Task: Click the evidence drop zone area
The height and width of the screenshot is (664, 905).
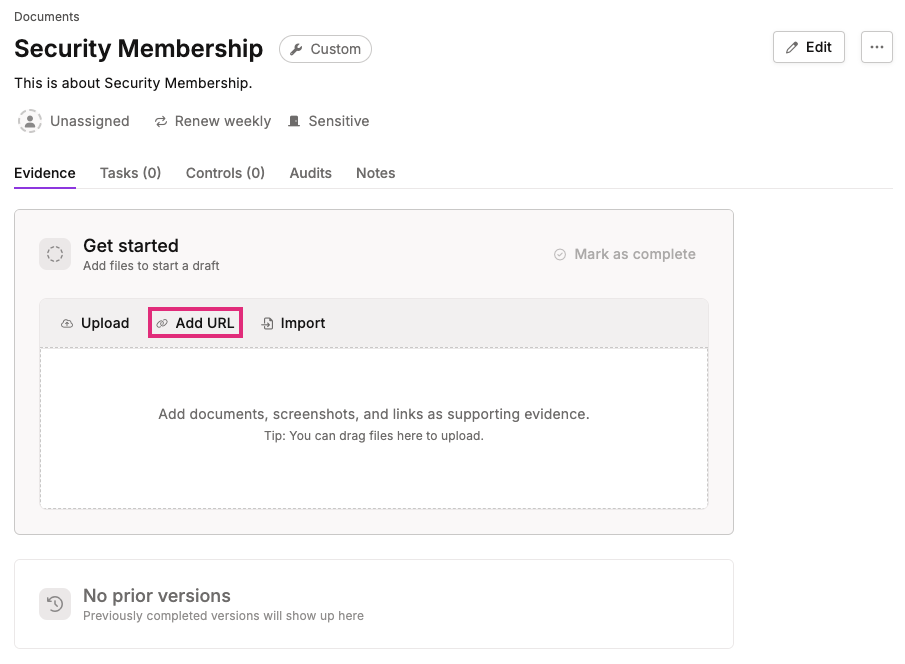Action: click(374, 428)
